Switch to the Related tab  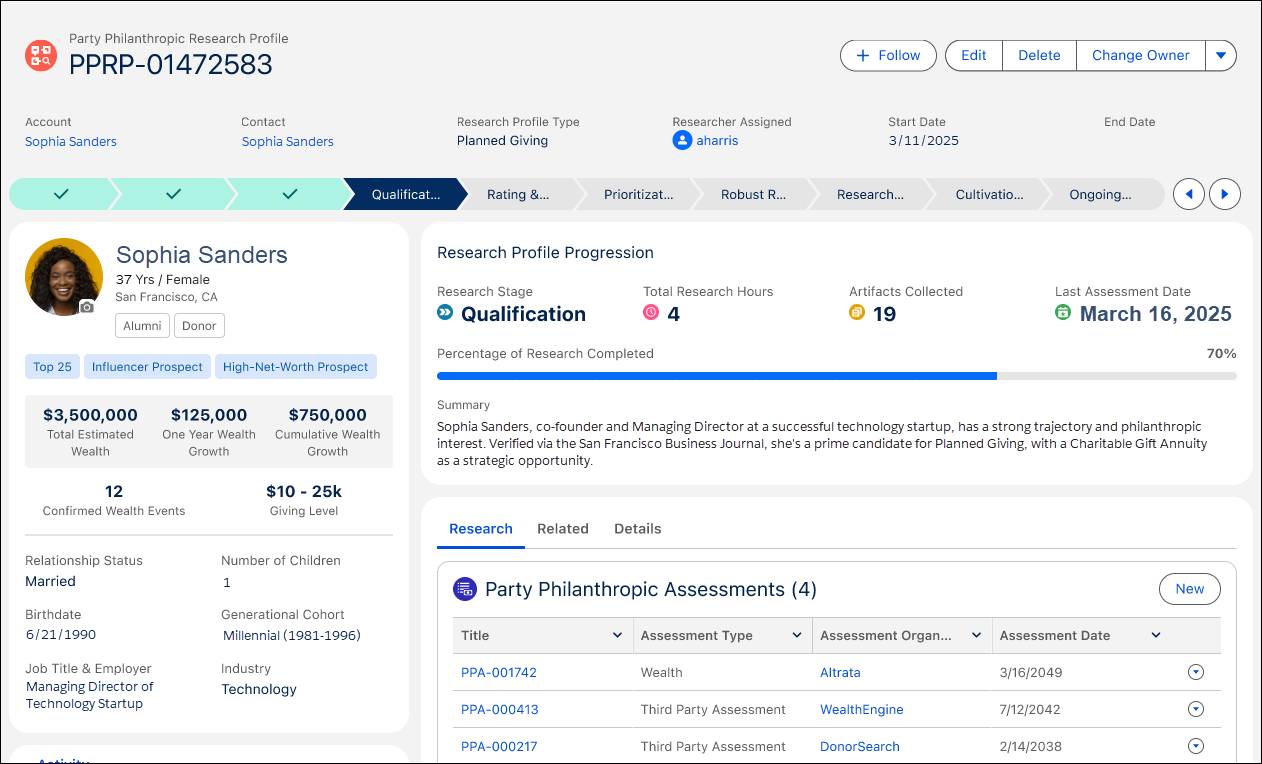562,528
